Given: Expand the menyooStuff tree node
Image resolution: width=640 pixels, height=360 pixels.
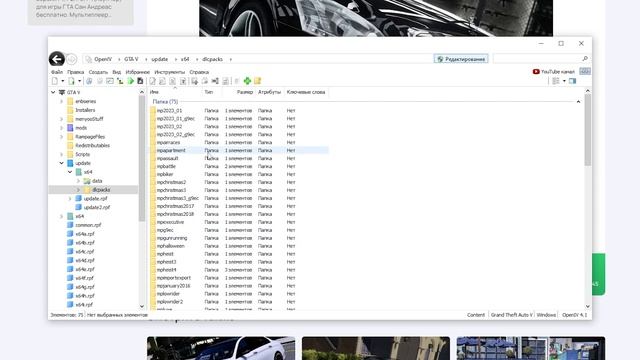Looking at the screenshot, I should [x=62, y=119].
